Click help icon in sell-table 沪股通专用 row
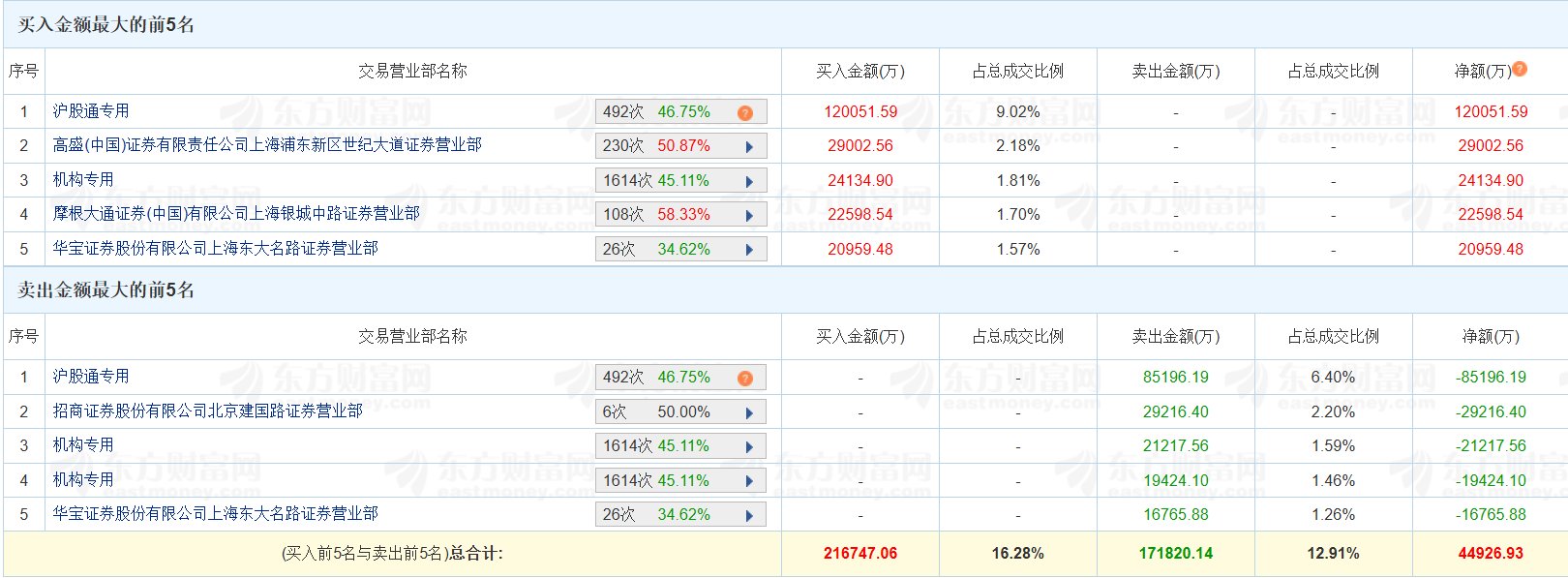The image size is (1568, 578). pyautogui.click(x=744, y=378)
